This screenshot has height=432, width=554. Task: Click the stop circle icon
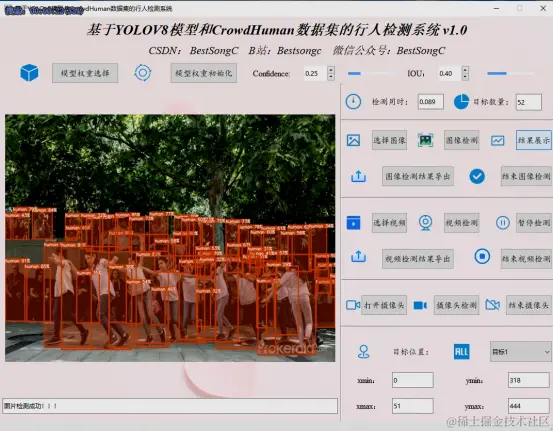pyautogui.click(x=482, y=256)
